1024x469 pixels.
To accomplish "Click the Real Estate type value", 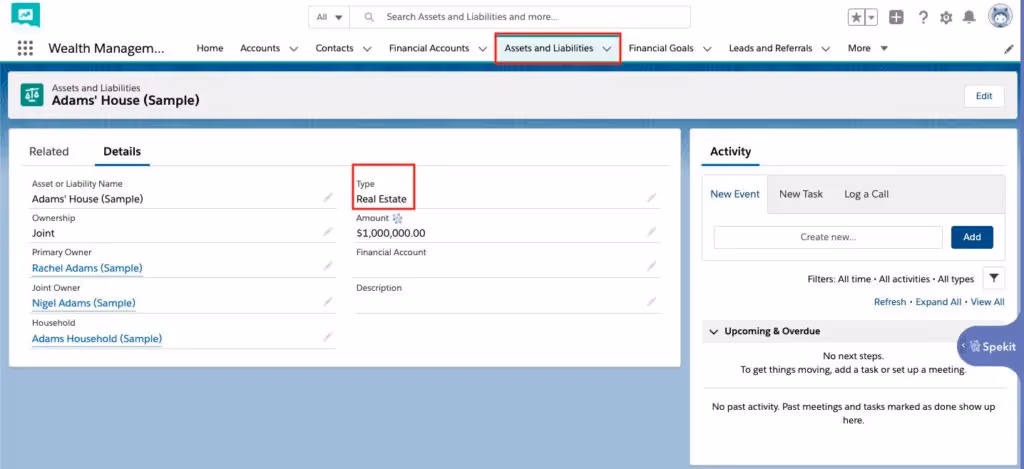I will coord(381,199).
